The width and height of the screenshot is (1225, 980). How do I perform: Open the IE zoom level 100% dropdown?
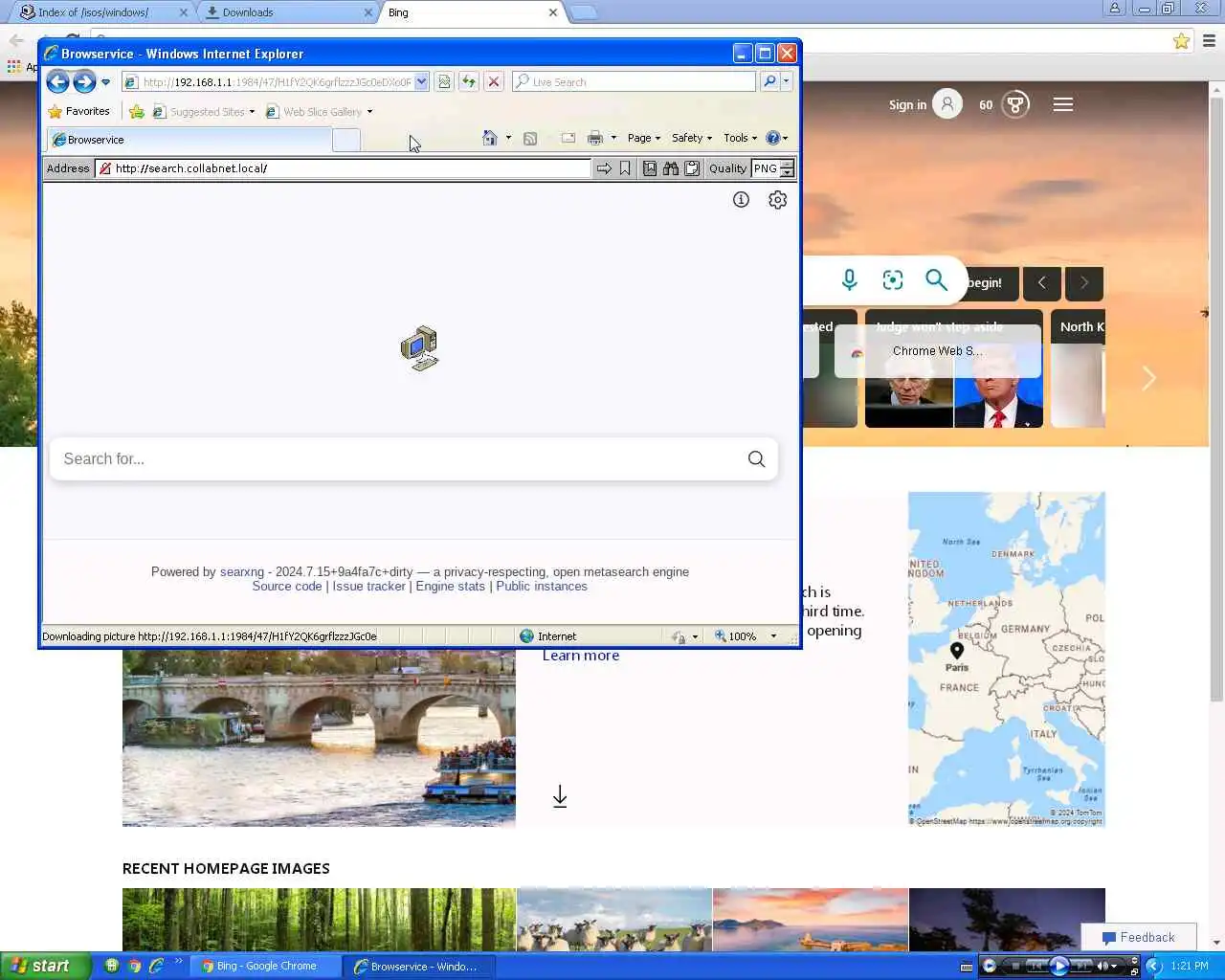(x=773, y=636)
